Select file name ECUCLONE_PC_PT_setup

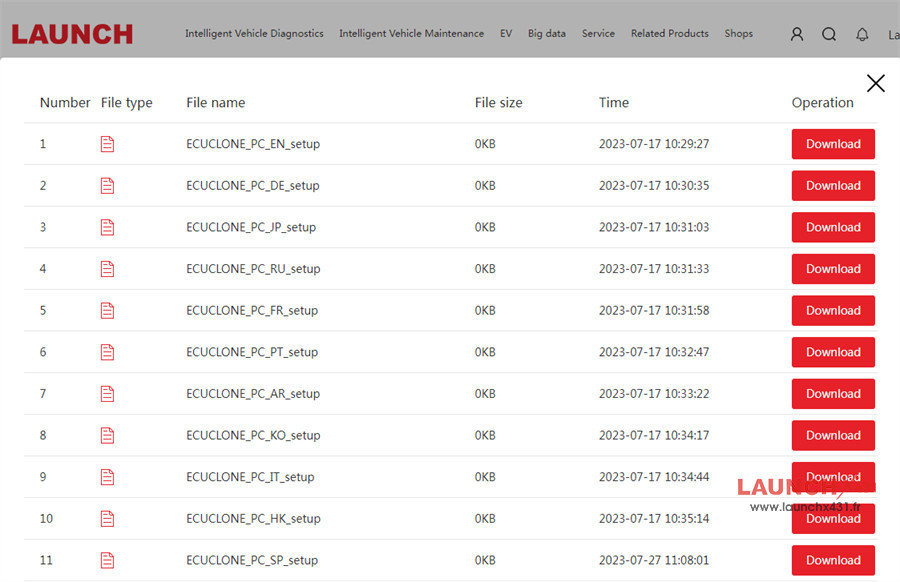click(252, 352)
